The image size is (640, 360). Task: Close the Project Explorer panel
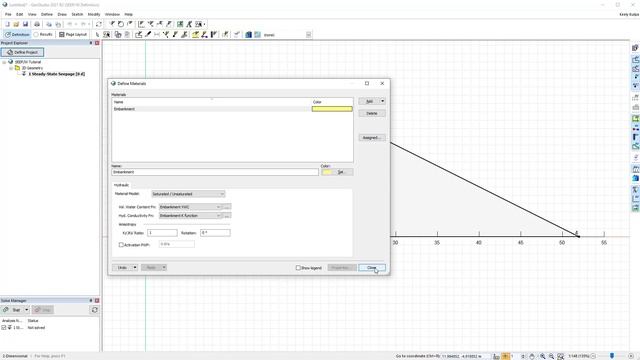97,43
